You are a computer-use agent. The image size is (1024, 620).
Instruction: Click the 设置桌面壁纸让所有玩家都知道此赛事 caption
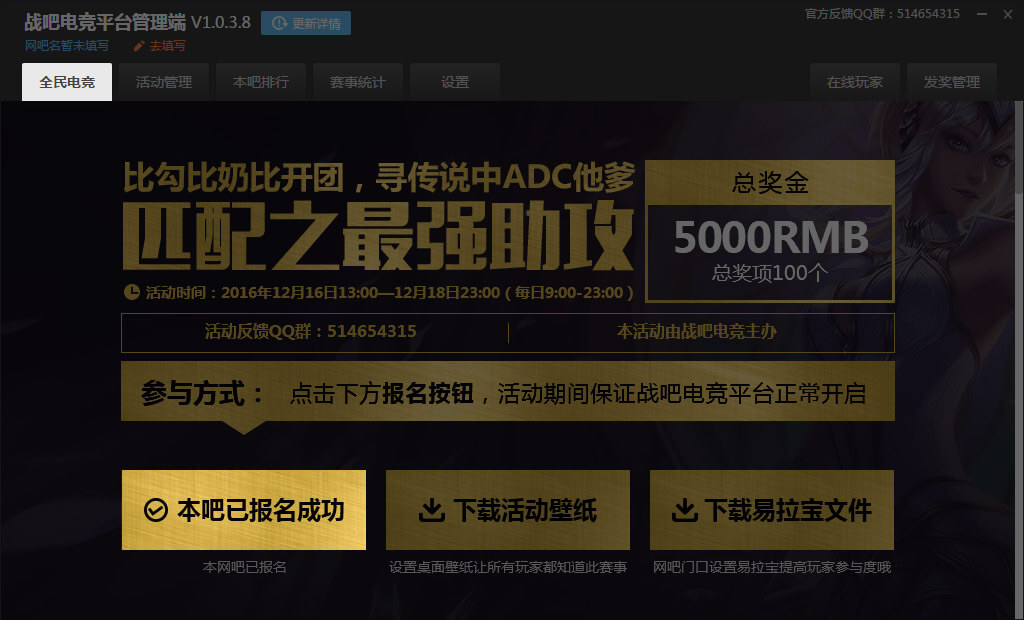507,567
